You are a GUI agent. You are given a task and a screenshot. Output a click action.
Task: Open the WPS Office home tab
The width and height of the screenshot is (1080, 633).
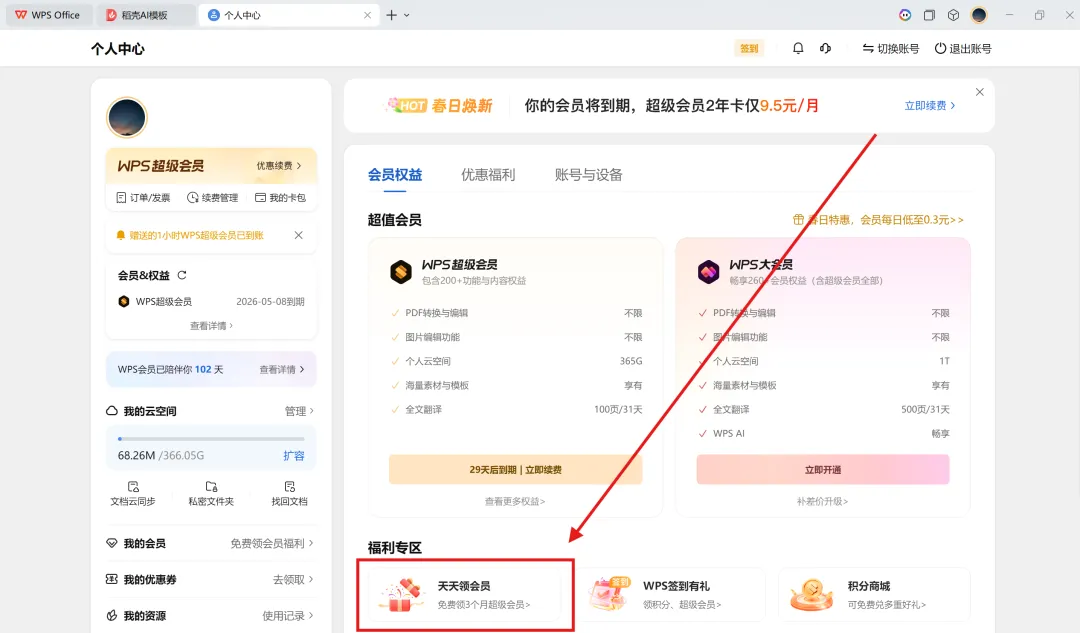(x=48, y=14)
